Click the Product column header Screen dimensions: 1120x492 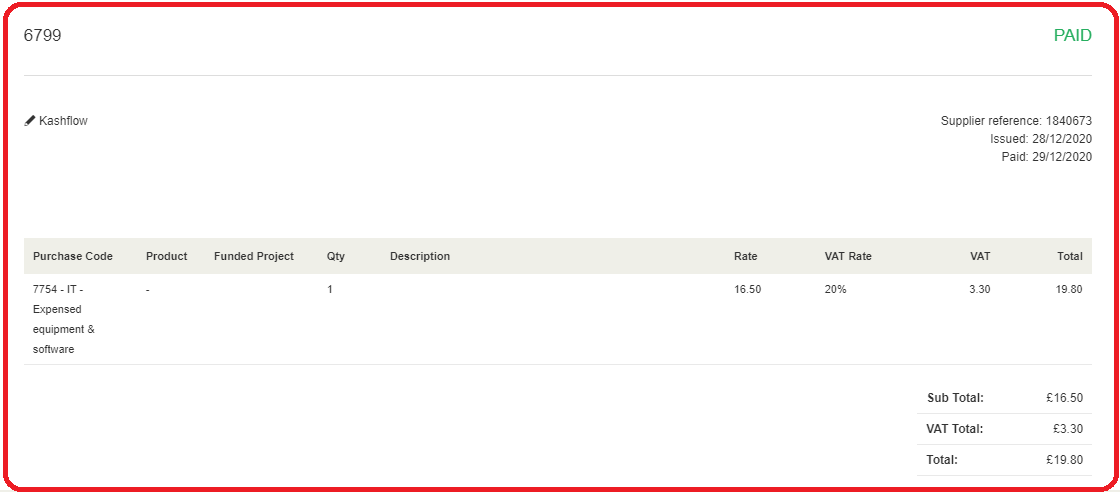coord(166,256)
